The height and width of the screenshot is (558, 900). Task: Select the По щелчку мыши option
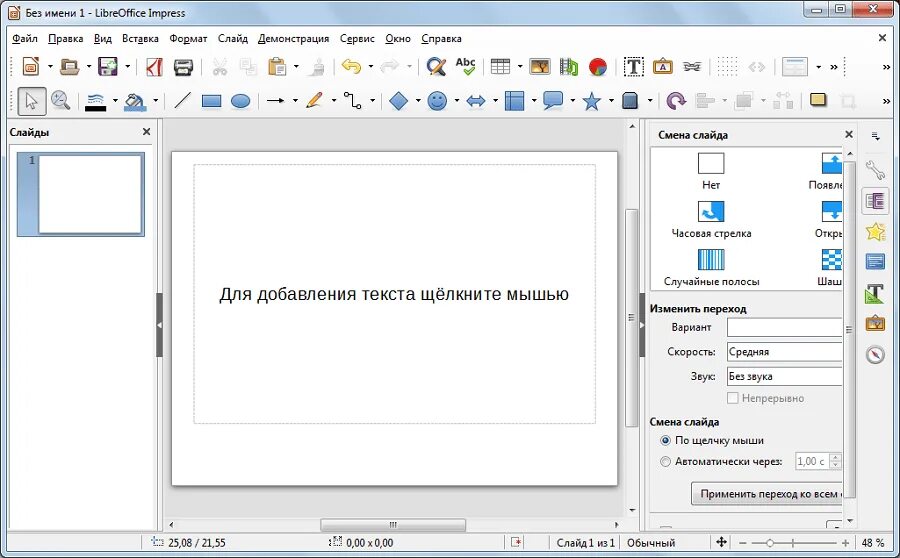coord(713,440)
